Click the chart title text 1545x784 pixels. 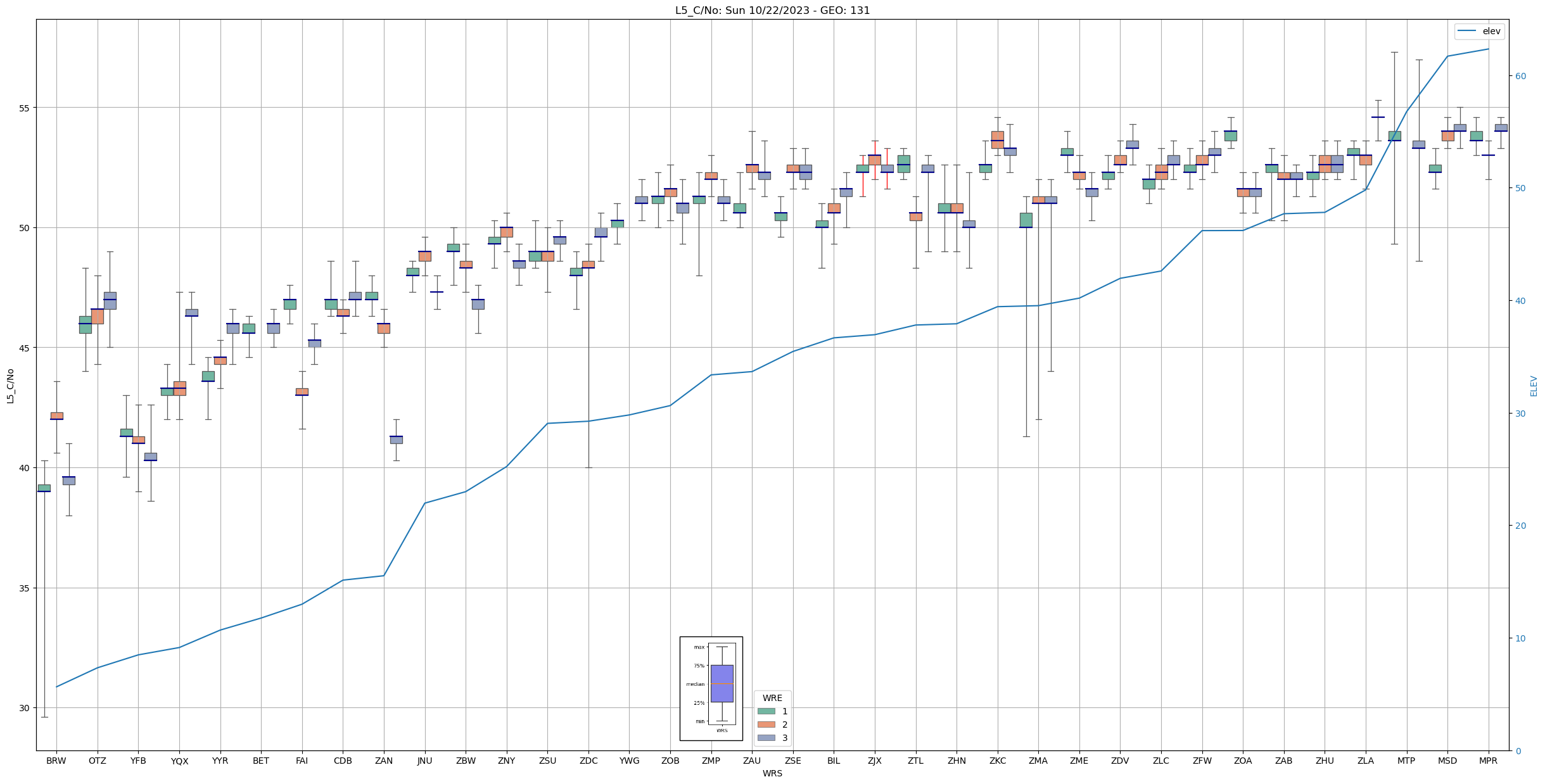click(x=772, y=10)
